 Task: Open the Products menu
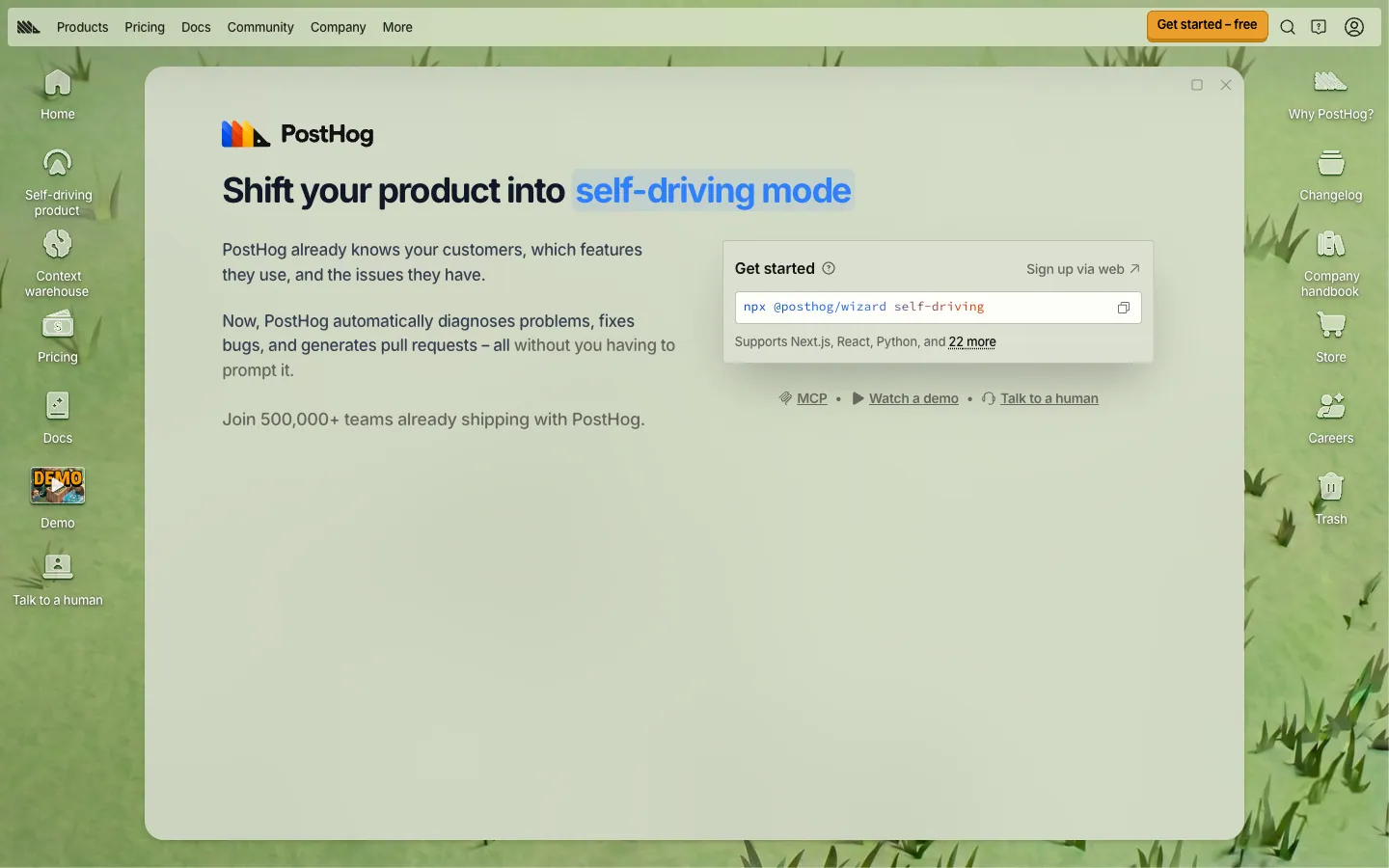click(82, 27)
